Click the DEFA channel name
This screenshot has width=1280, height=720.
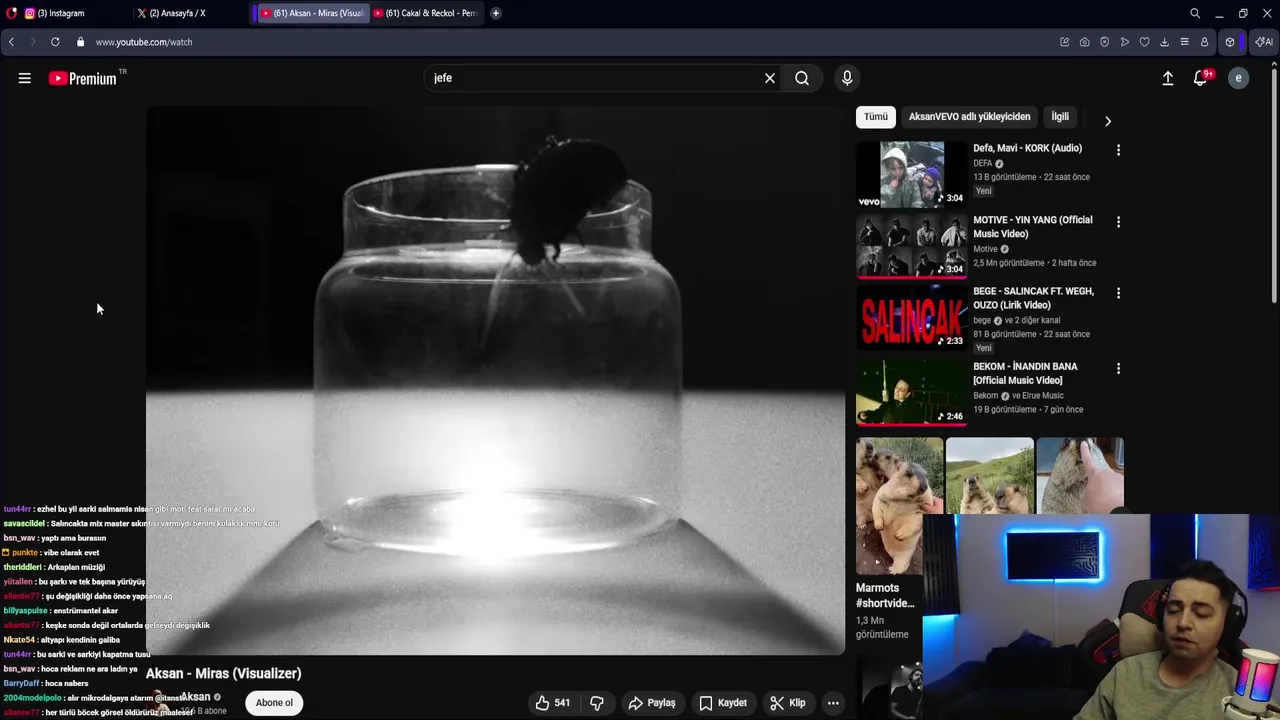983,163
